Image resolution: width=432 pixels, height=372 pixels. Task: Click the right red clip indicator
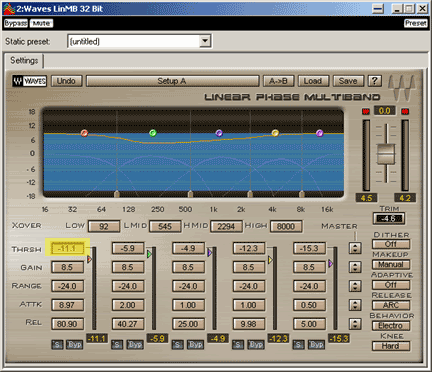point(405,111)
